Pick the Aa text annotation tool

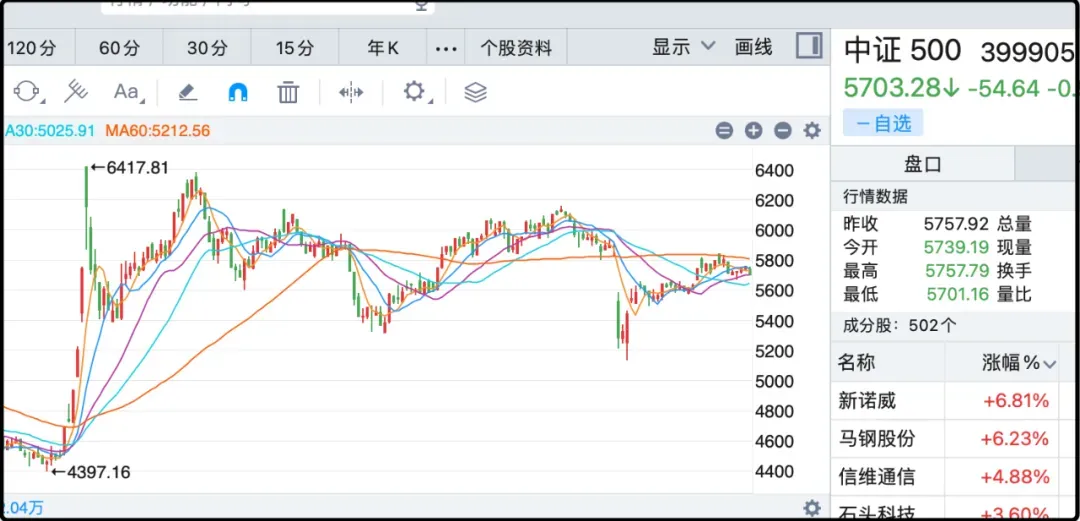click(x=127, y=93)
